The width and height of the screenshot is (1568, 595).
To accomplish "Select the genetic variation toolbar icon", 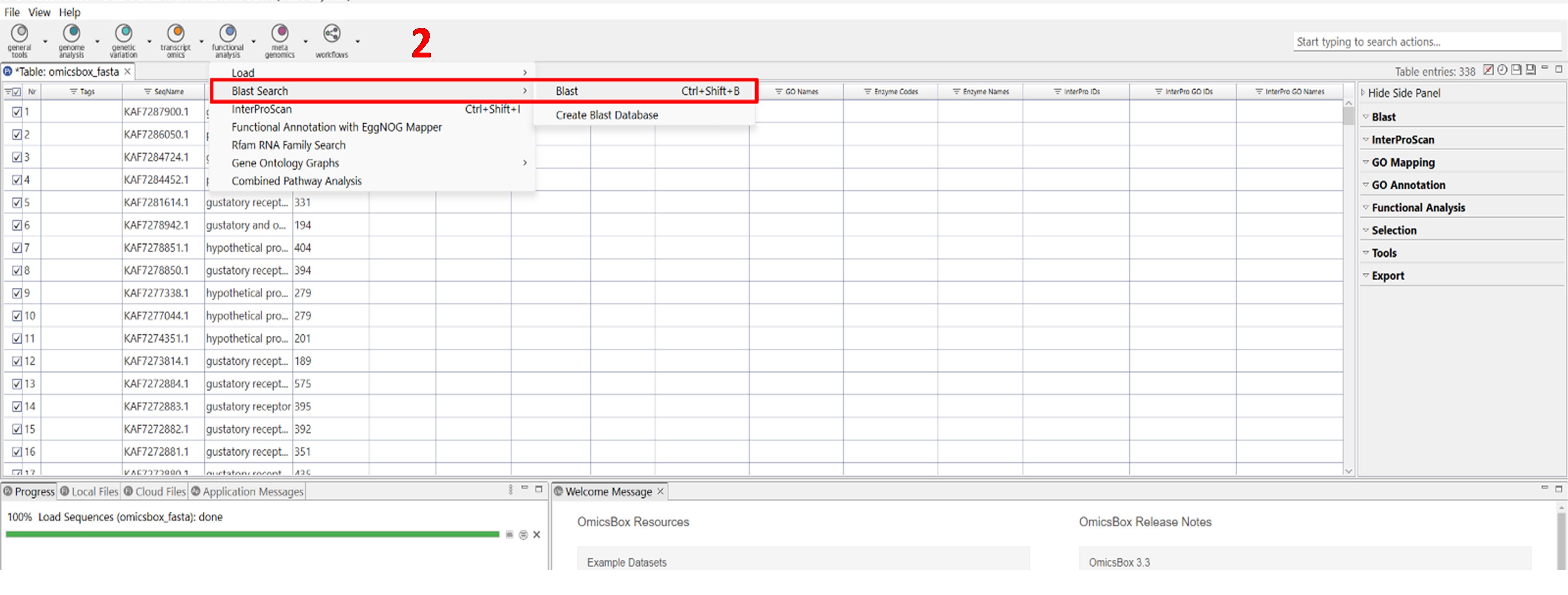I will point(124,34).
